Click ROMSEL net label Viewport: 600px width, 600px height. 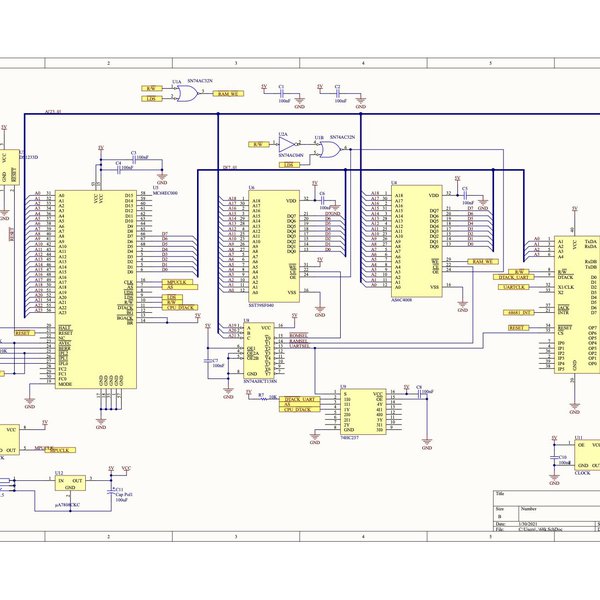pyautogui.click(x=298, y=336)
